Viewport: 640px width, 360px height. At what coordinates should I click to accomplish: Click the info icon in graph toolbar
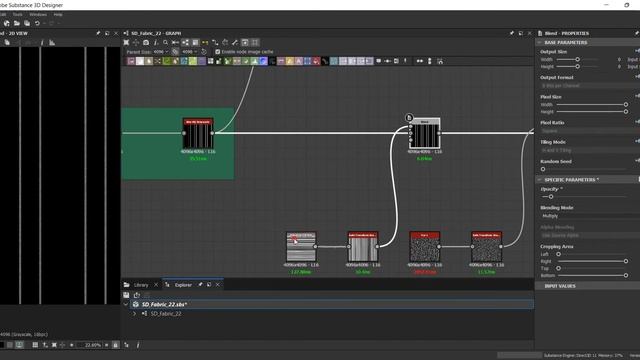pyautogui.click(x=156, y=42)
